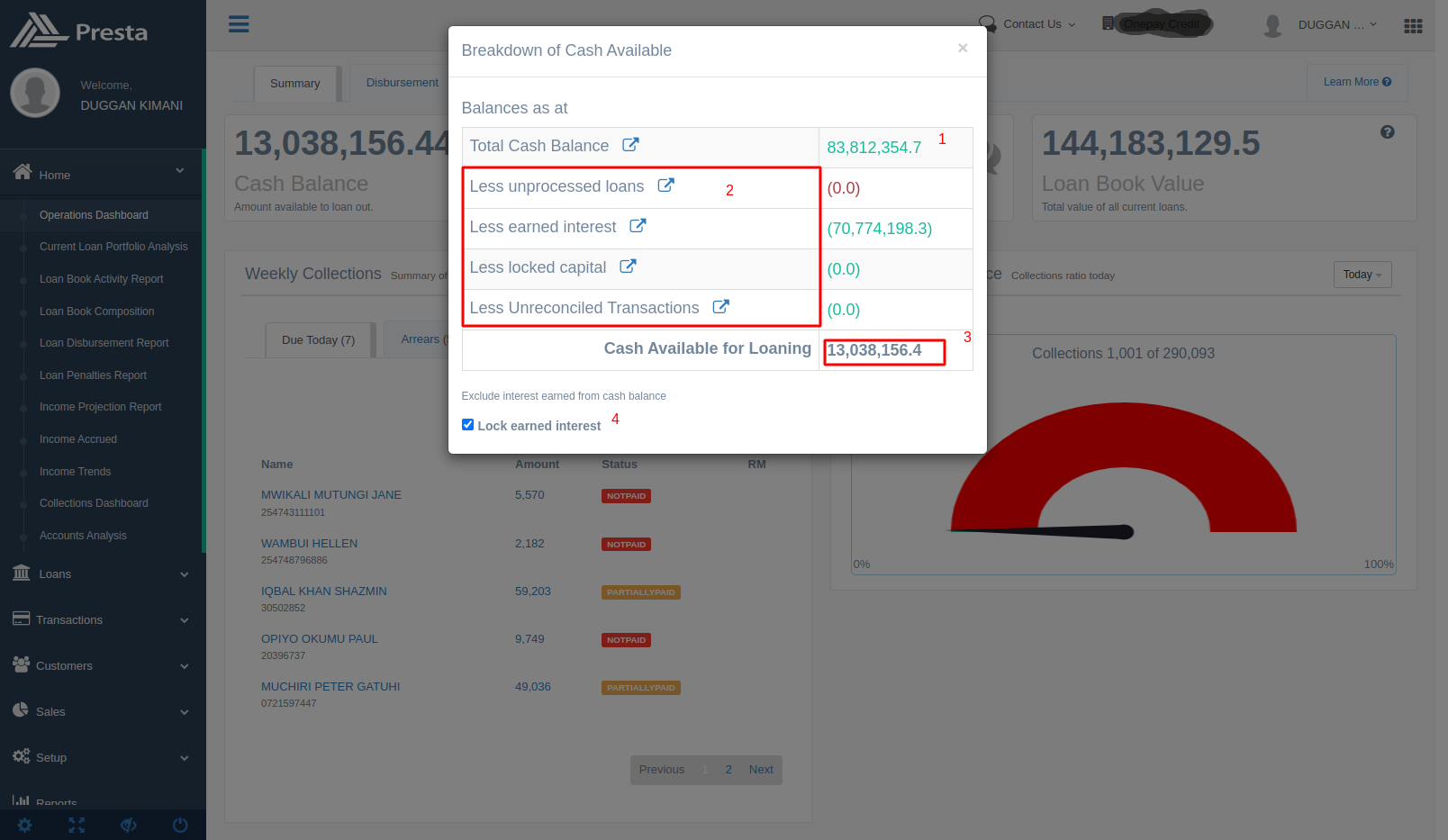Open the Today dropdown
This screenshot has width=1448, height=840.
point(1362,275)
